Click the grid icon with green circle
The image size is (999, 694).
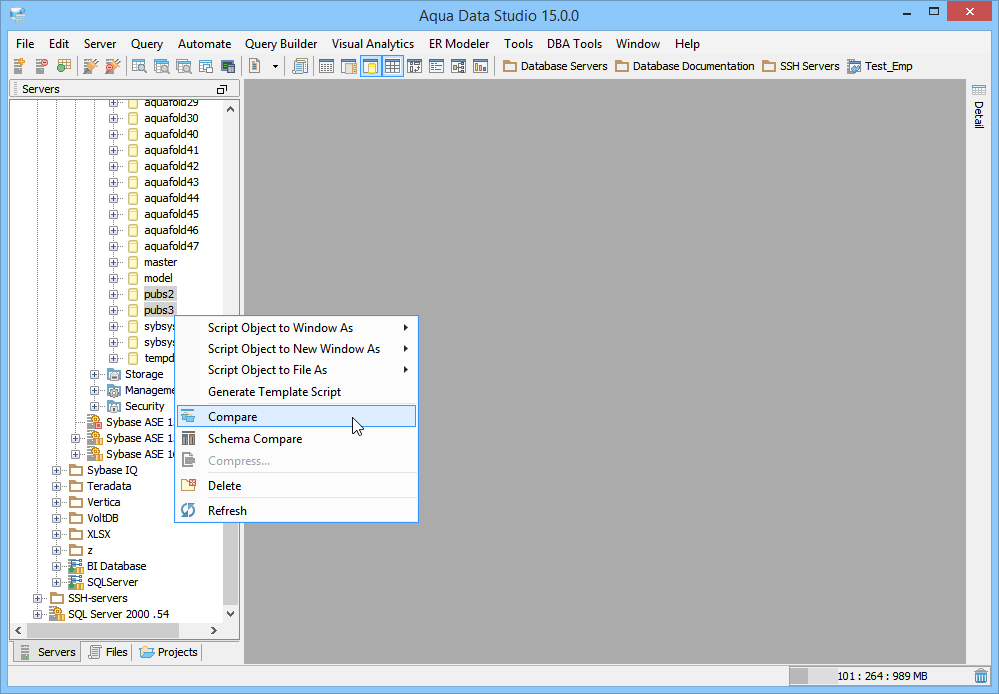point(64,66)
